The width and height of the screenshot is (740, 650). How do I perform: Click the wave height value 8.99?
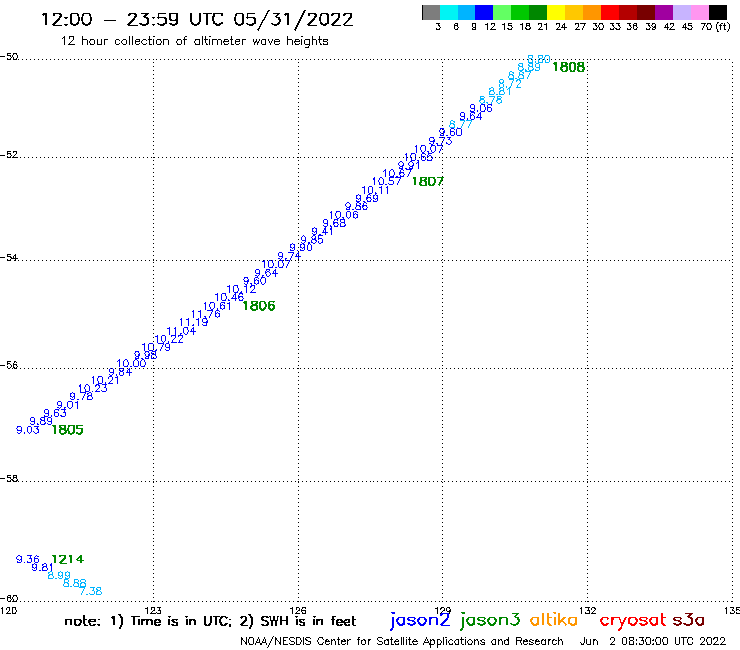[x=59, y=575]
